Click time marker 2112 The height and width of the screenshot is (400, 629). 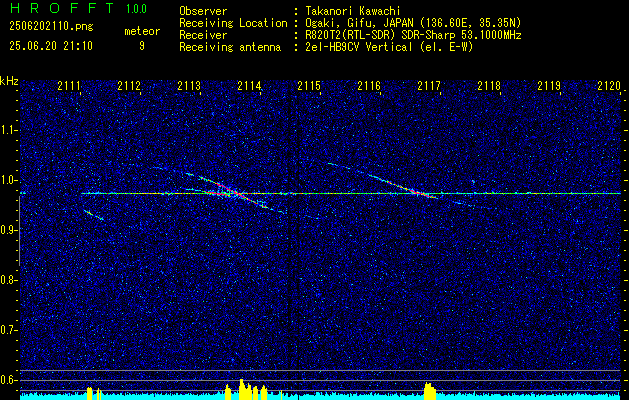129,85
